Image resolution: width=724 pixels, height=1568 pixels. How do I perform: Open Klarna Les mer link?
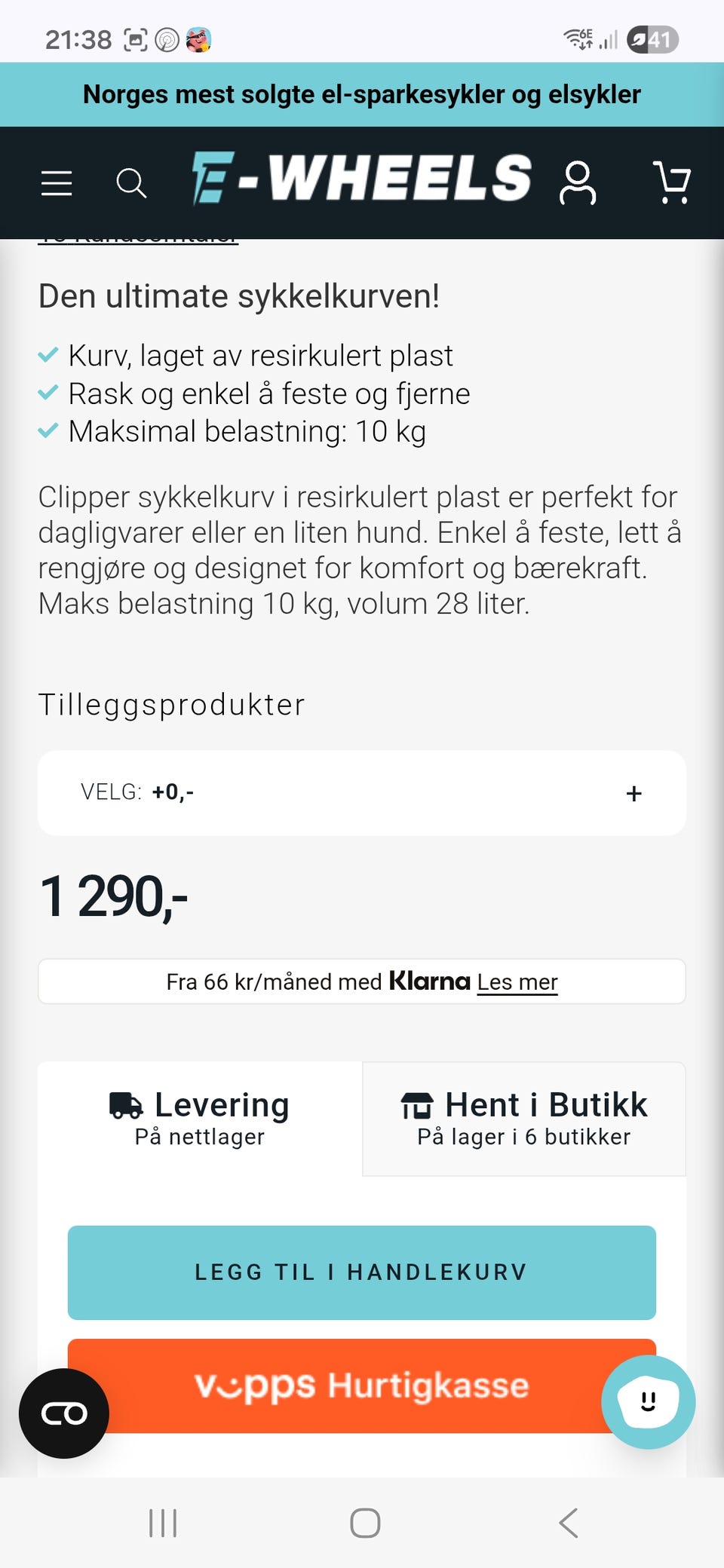(x=517, y=982)
